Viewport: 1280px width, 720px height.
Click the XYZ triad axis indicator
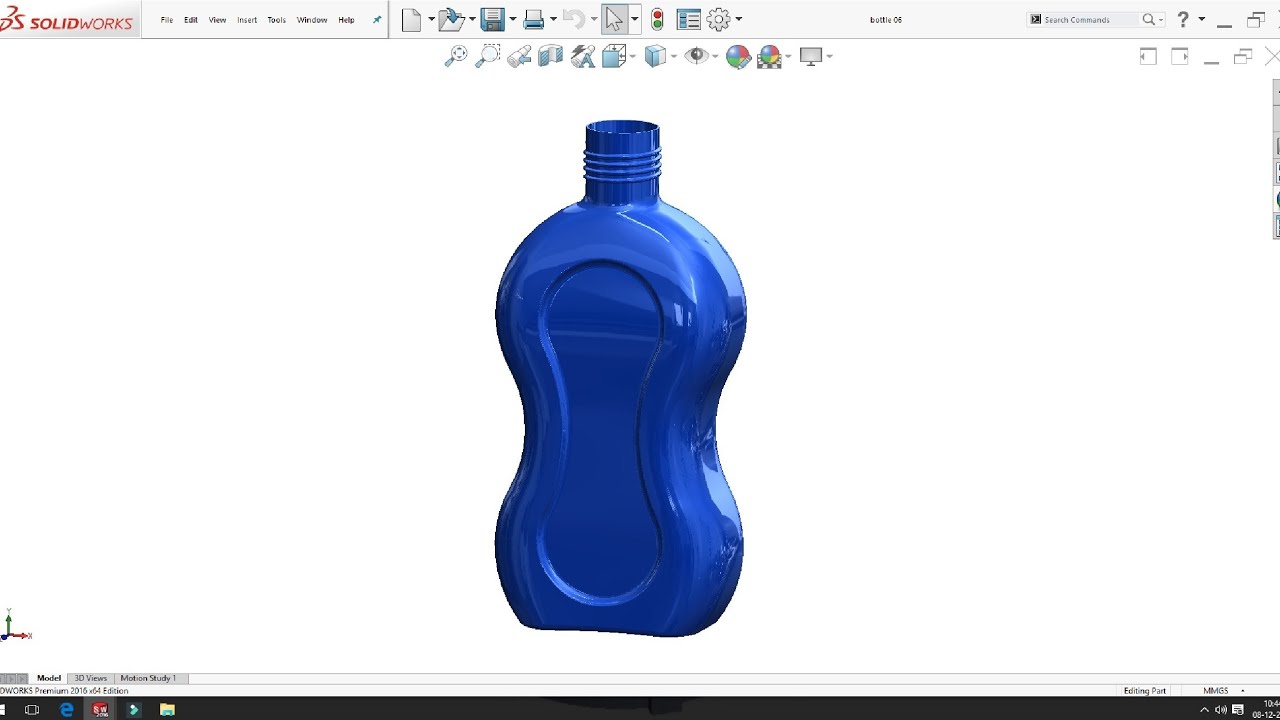(14, 625)
